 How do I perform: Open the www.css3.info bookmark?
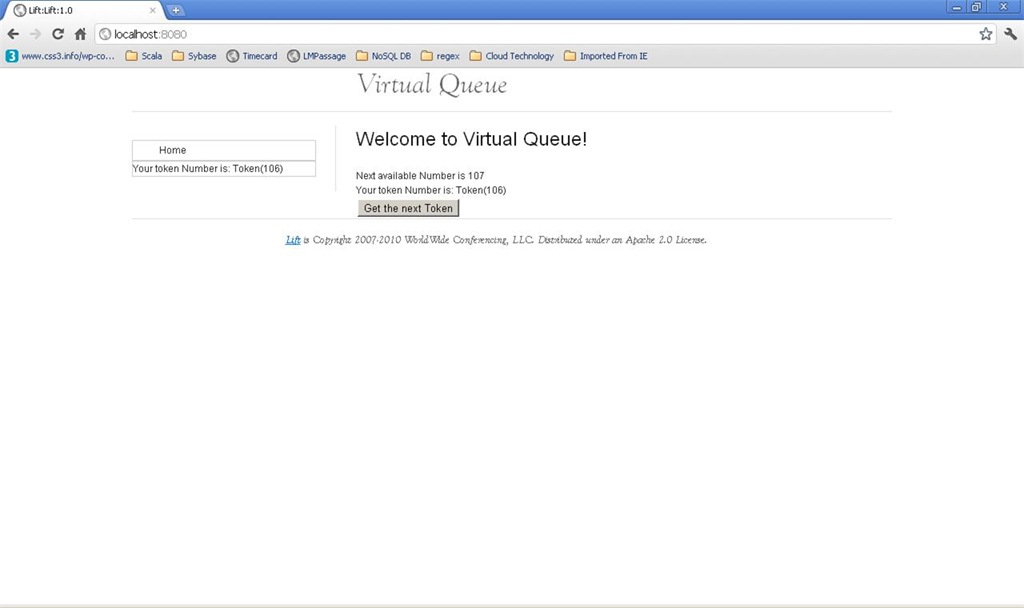point(60,56)
